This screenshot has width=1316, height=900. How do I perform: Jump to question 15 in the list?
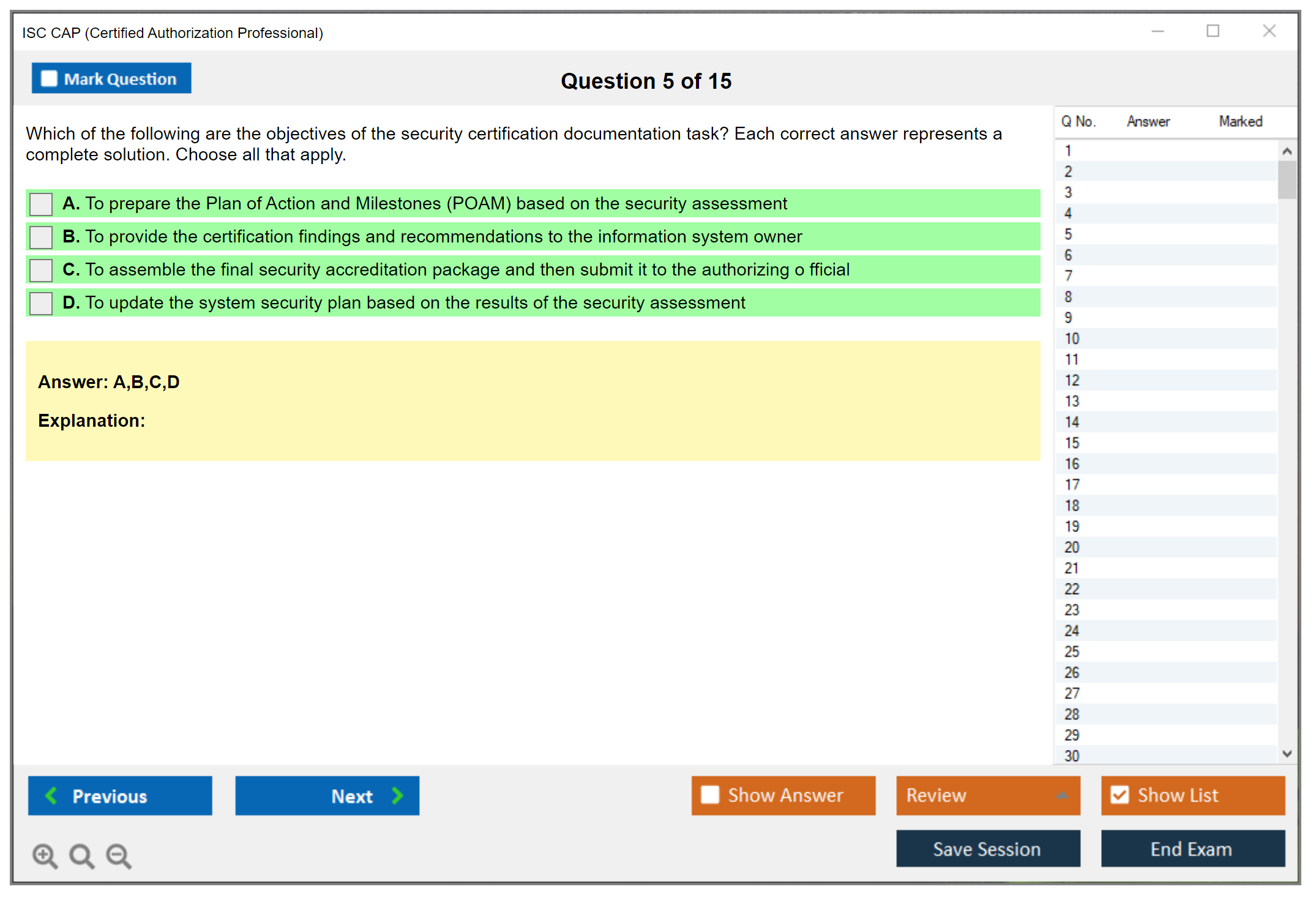pos(1072,443)
